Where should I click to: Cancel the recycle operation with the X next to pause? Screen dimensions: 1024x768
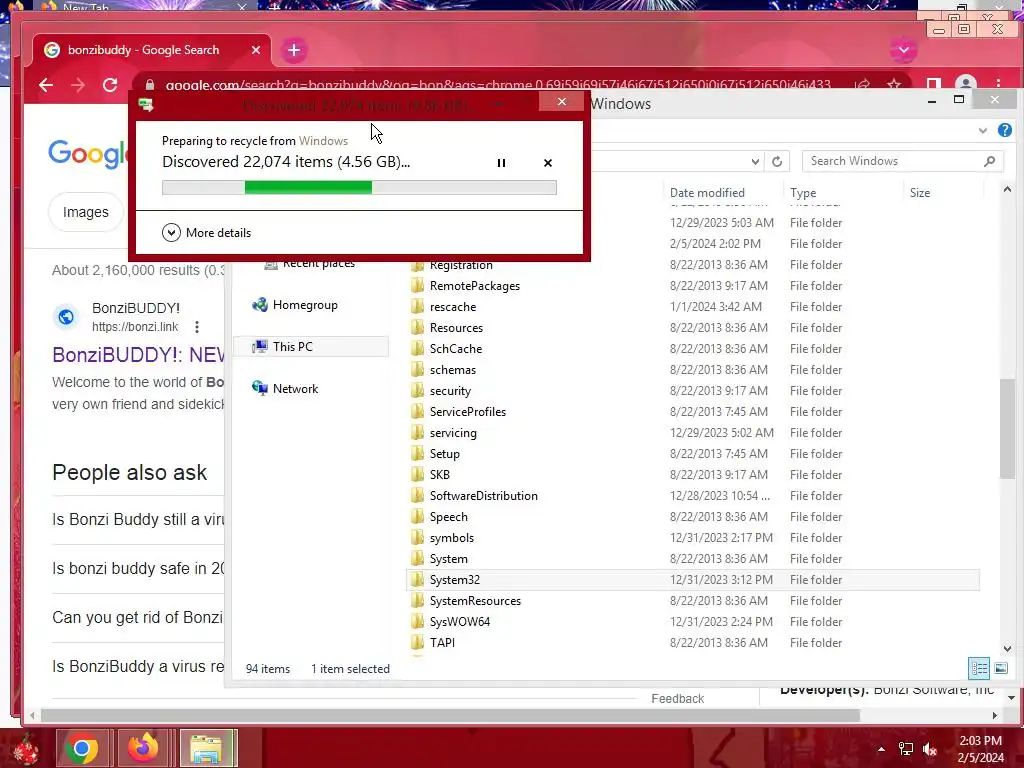point(548,163)
